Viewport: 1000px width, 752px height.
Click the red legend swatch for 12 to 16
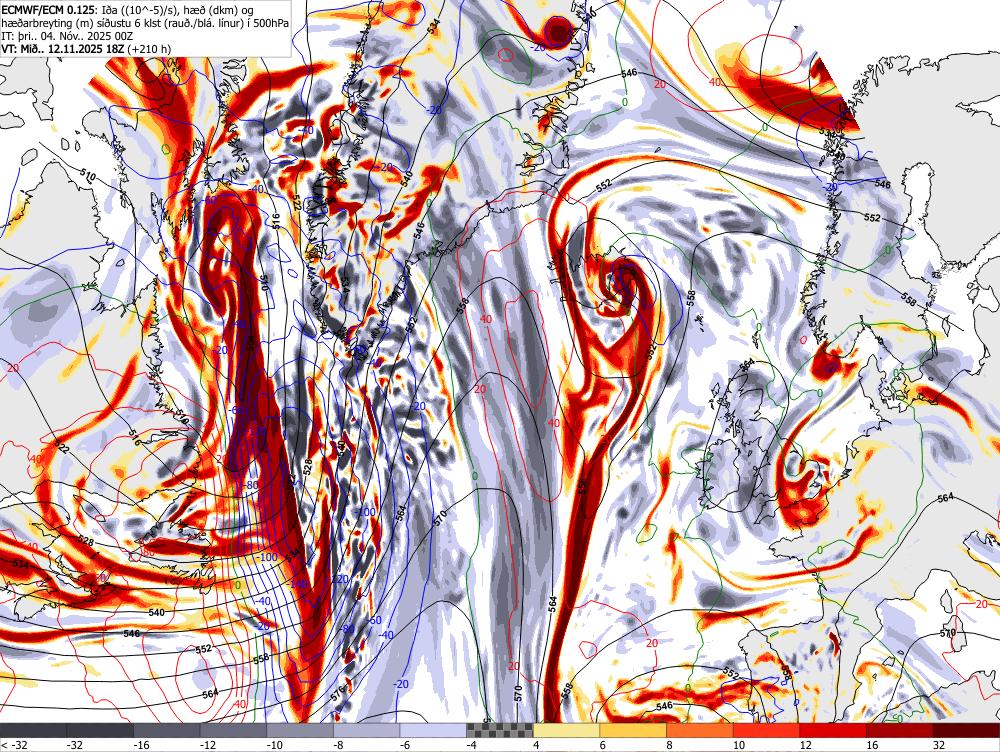tap(834, 730)
